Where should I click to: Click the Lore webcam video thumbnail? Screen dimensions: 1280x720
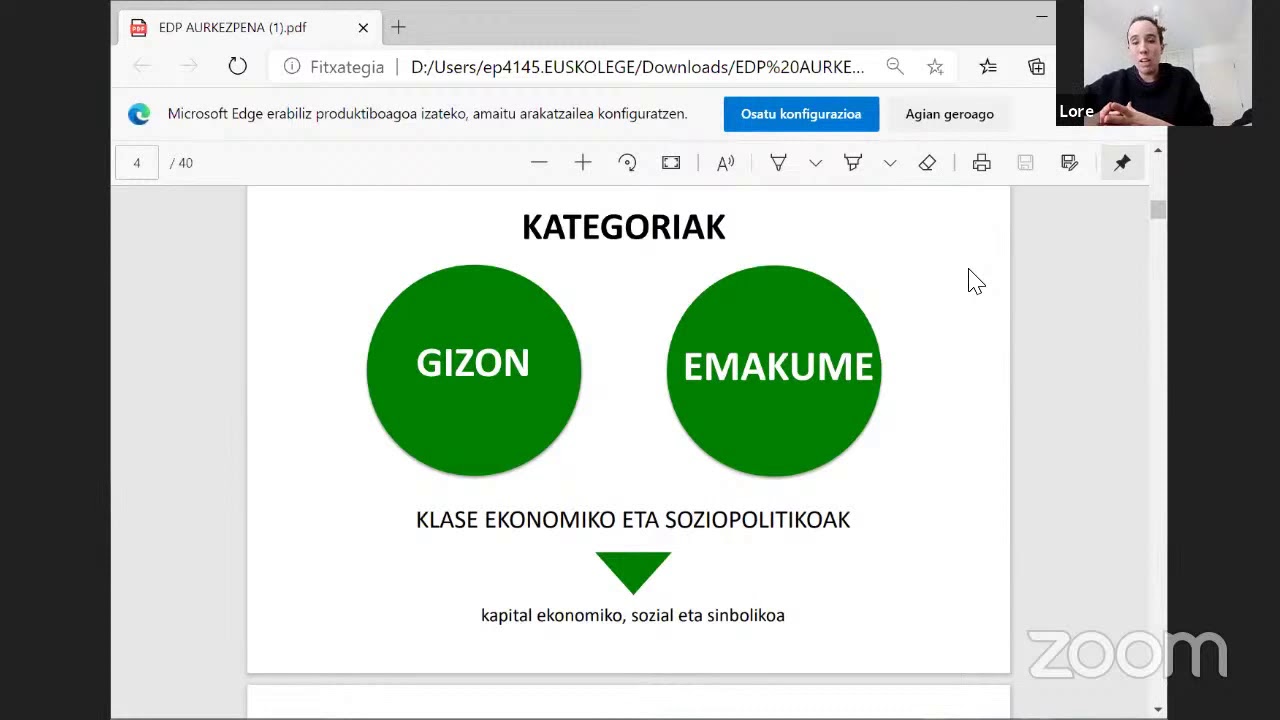1155,63
